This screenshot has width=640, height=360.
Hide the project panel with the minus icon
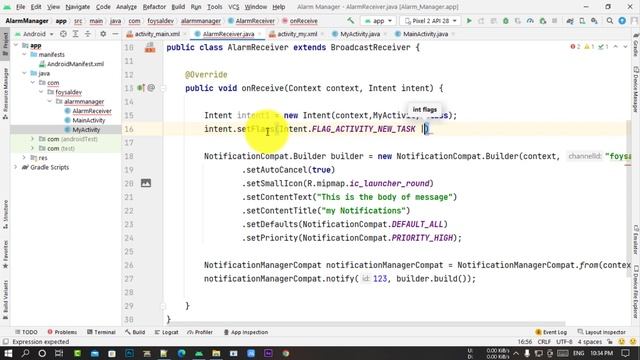pos(116,34)
